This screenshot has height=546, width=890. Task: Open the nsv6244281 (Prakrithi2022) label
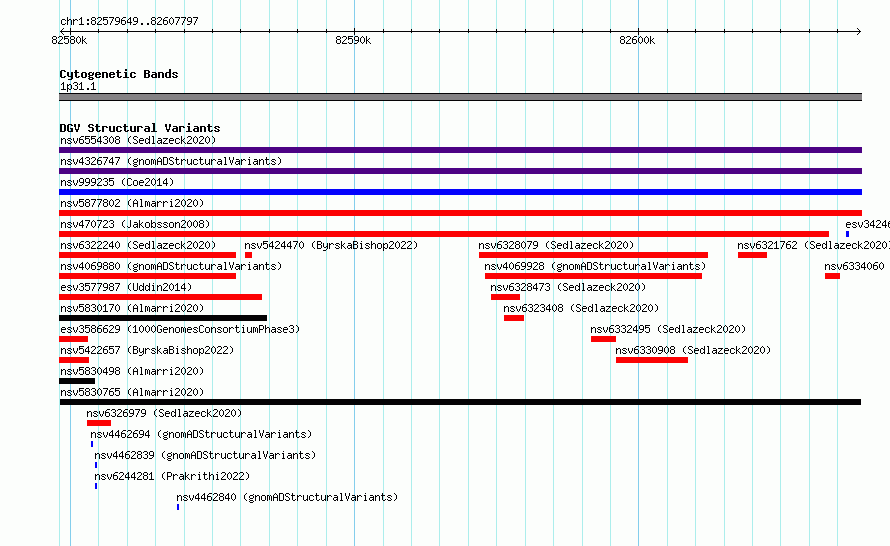pyautogui.click(x=172, y=476)
